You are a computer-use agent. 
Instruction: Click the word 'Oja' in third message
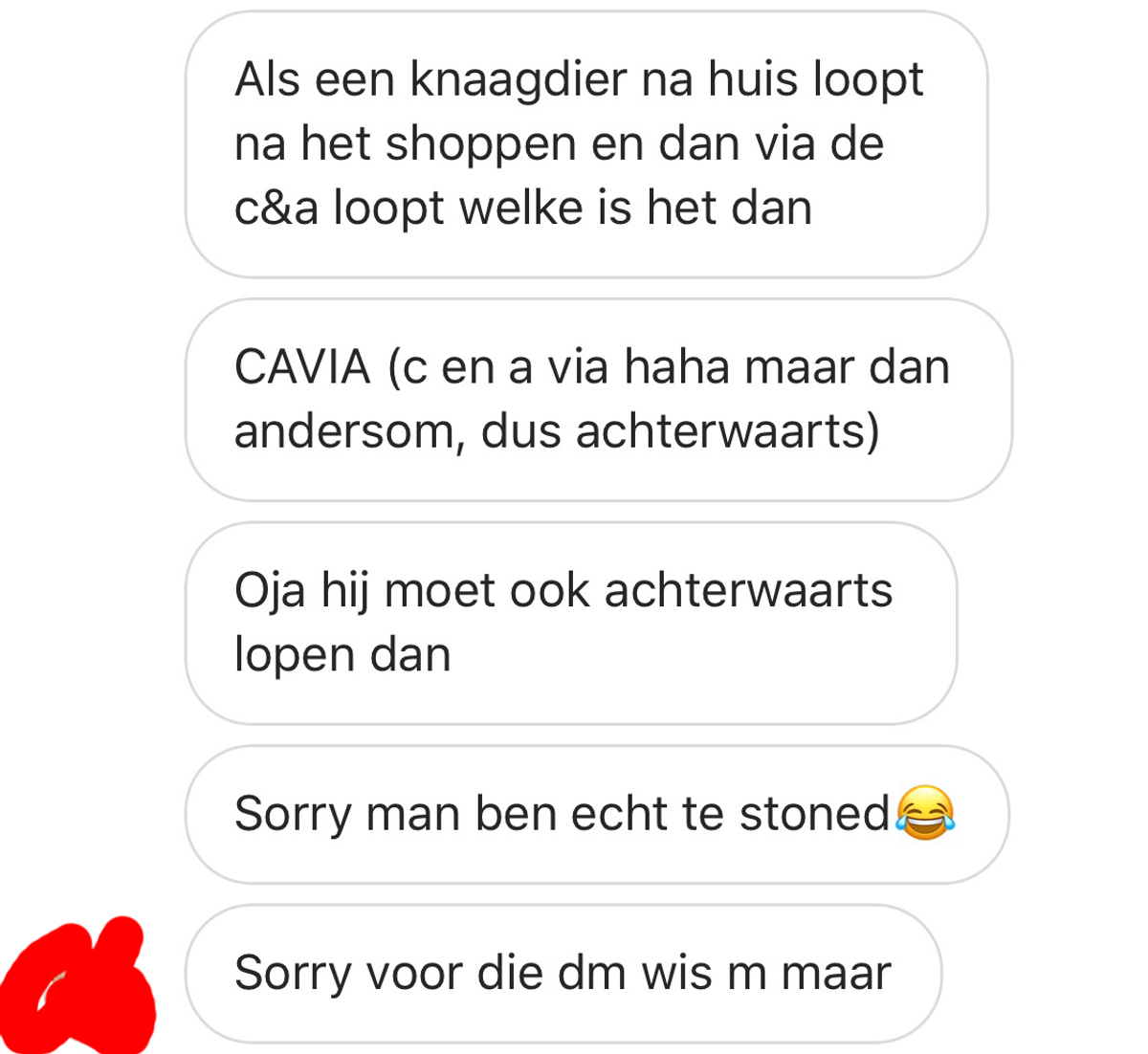[270, 591]
